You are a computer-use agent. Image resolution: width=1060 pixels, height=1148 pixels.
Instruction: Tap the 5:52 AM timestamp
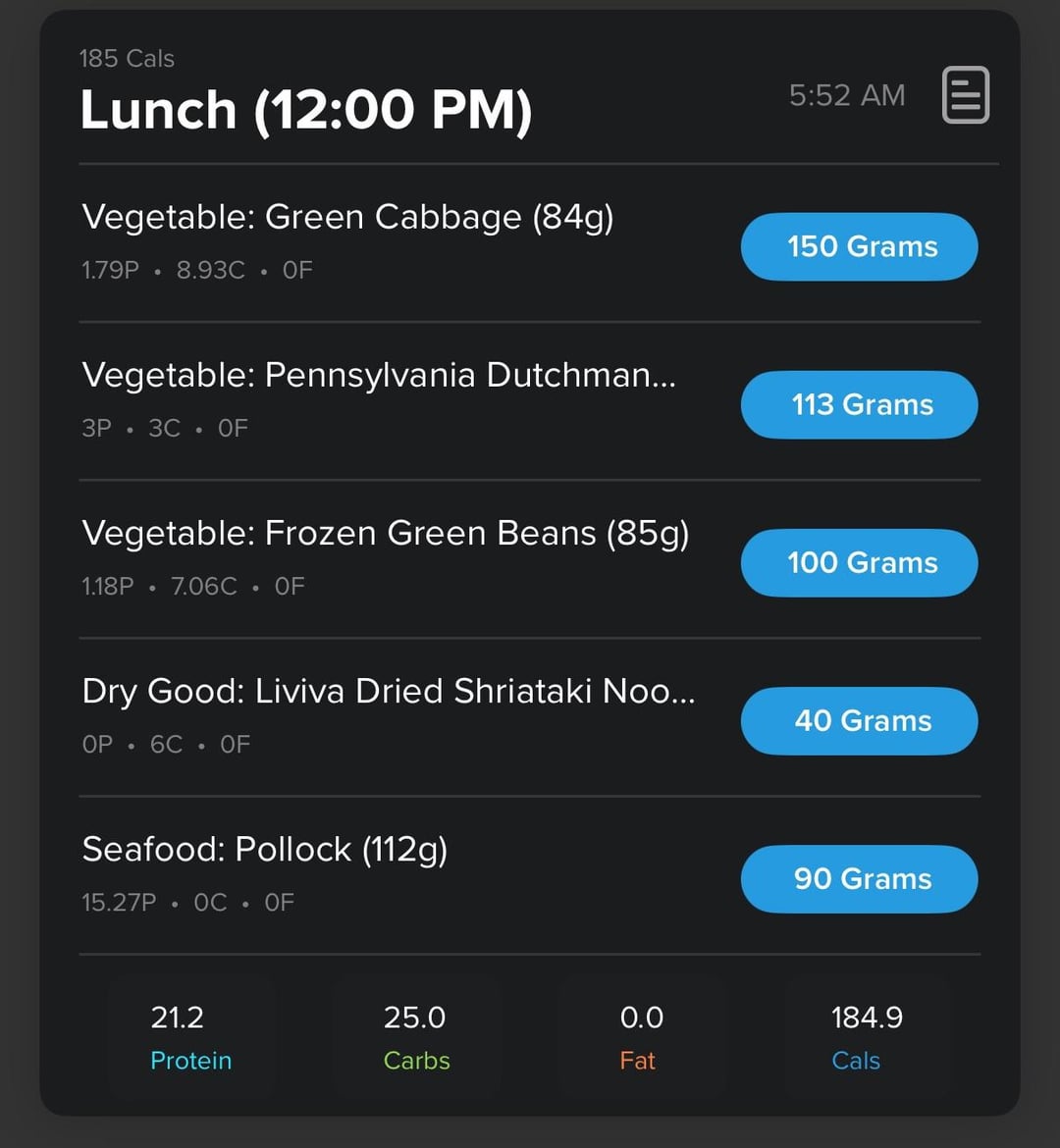pos(847,95)
